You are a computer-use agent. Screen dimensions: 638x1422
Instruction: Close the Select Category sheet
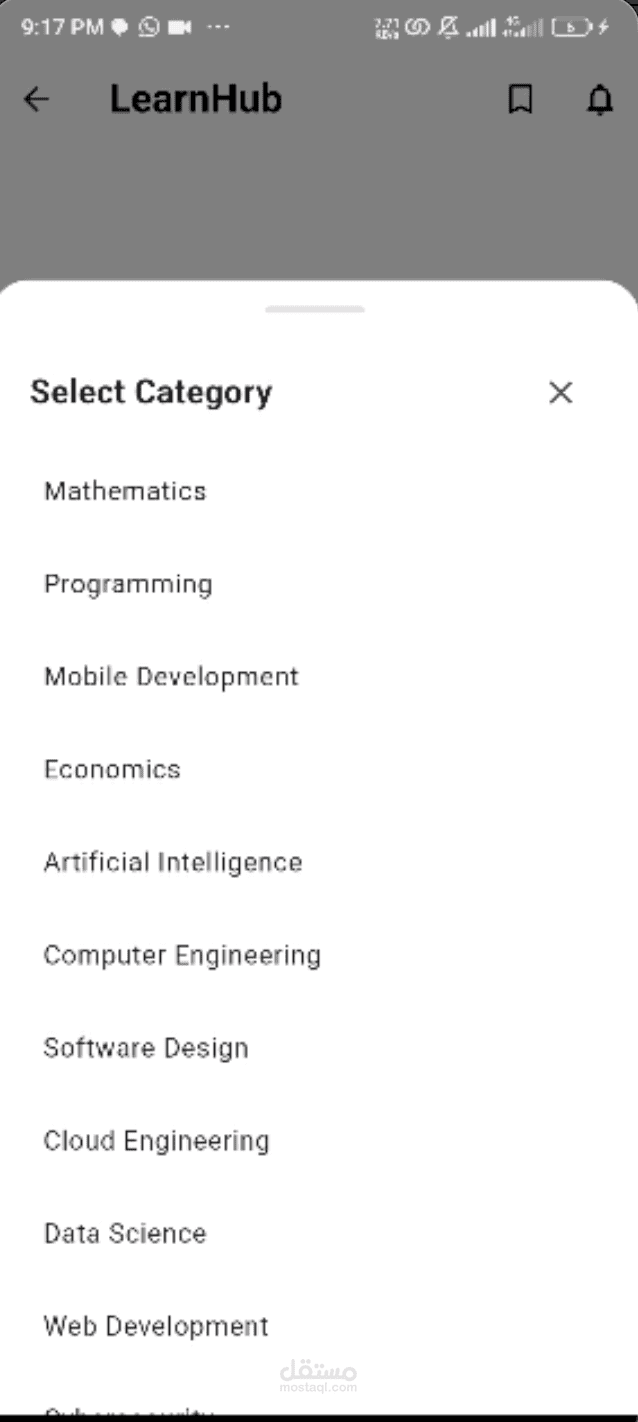[x=561, y=392]
